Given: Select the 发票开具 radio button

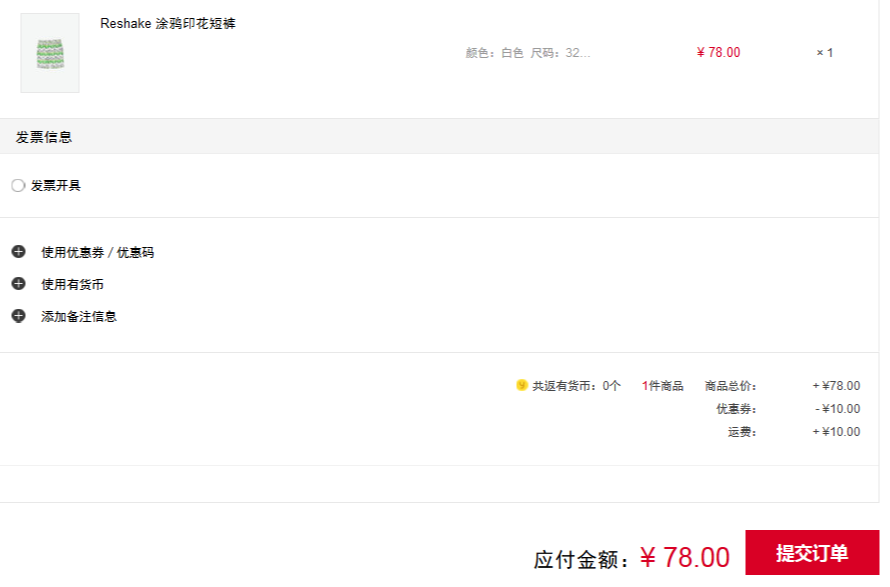Looking at the screenshot, I should tap(18, 186).
